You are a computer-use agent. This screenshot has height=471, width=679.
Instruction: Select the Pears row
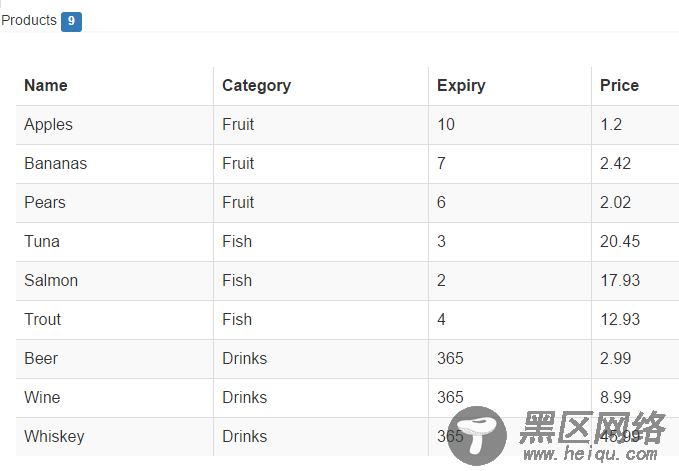347,203
